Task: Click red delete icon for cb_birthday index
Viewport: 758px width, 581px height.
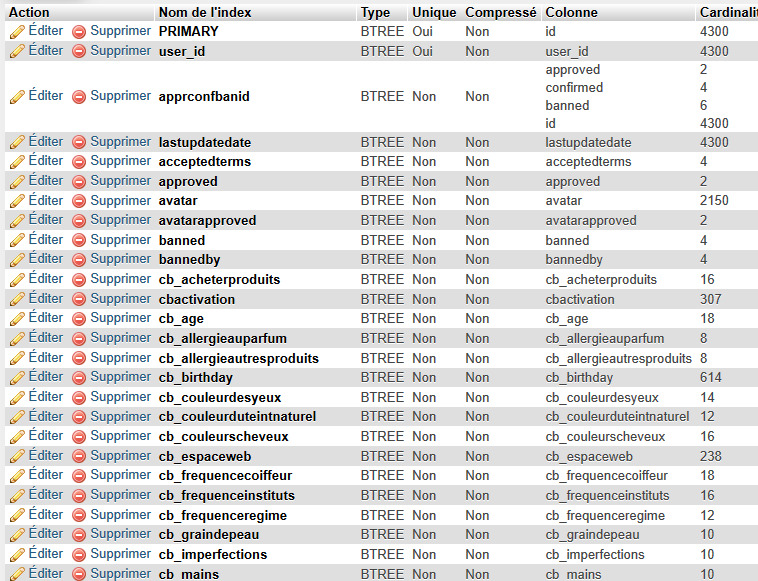Action: pyautogui.click(x=79, y=378)
